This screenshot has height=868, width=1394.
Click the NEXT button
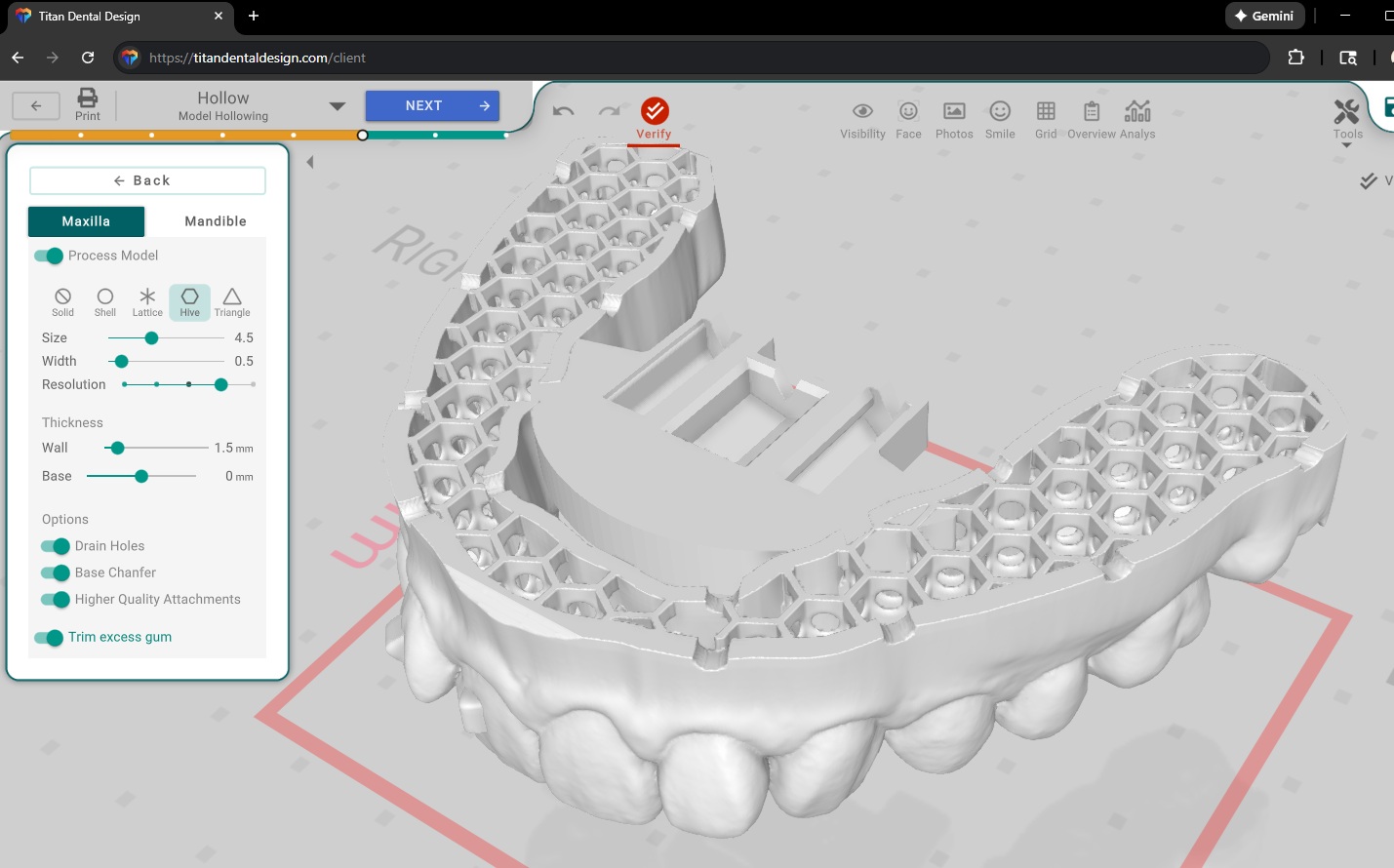pos(432,105)
